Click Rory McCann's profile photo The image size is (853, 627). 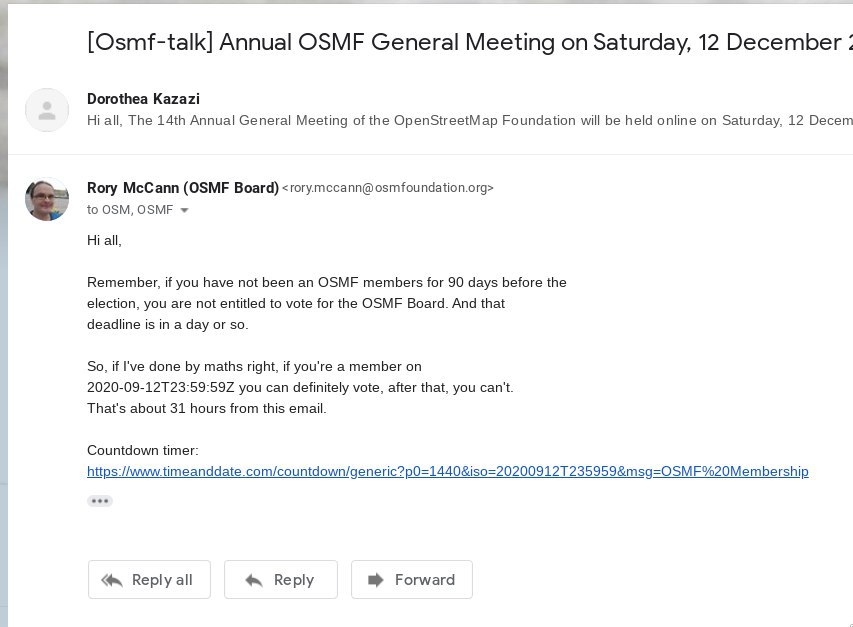coord(47,199)
